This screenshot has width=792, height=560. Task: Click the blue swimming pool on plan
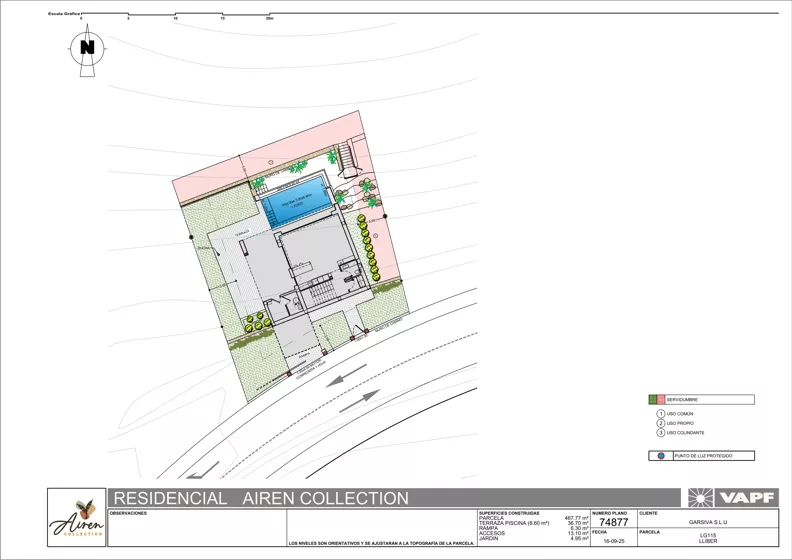click(297, 202)
